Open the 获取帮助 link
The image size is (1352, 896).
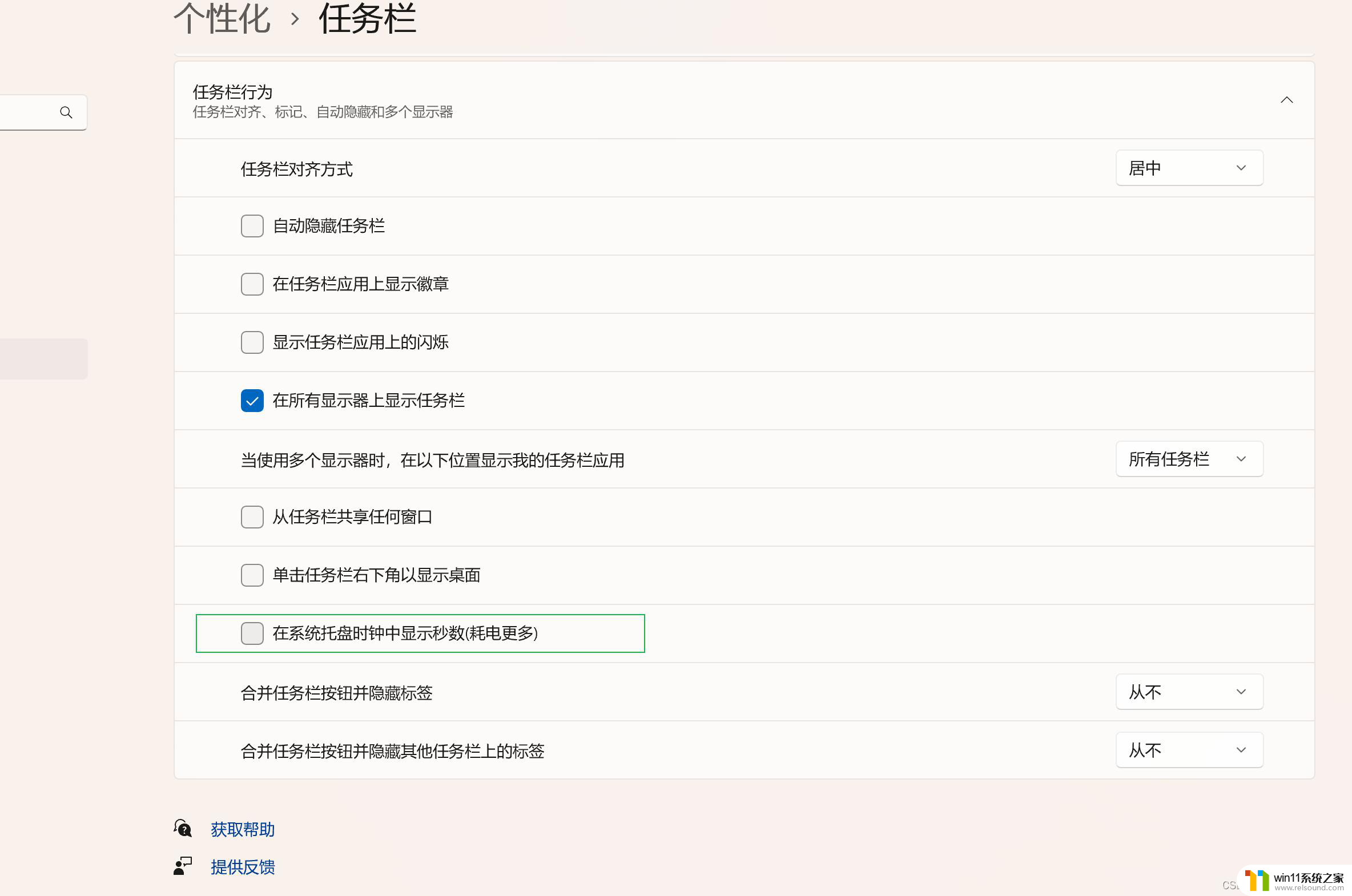coord(243,829)
